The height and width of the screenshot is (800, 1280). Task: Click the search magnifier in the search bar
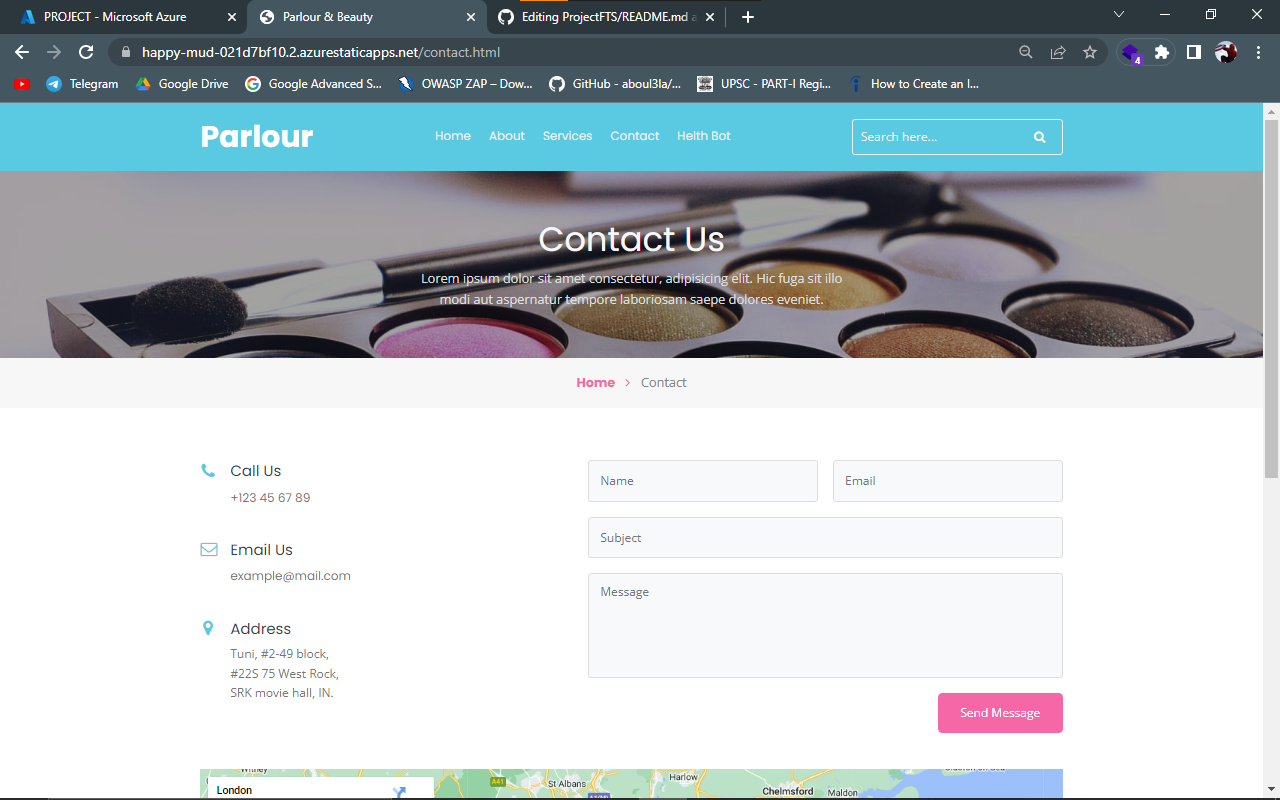[1039, 136]
